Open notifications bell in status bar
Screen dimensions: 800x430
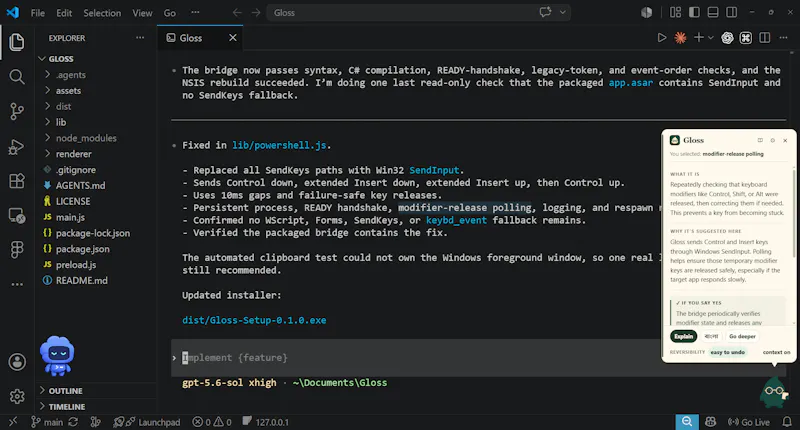coord(787,422)
